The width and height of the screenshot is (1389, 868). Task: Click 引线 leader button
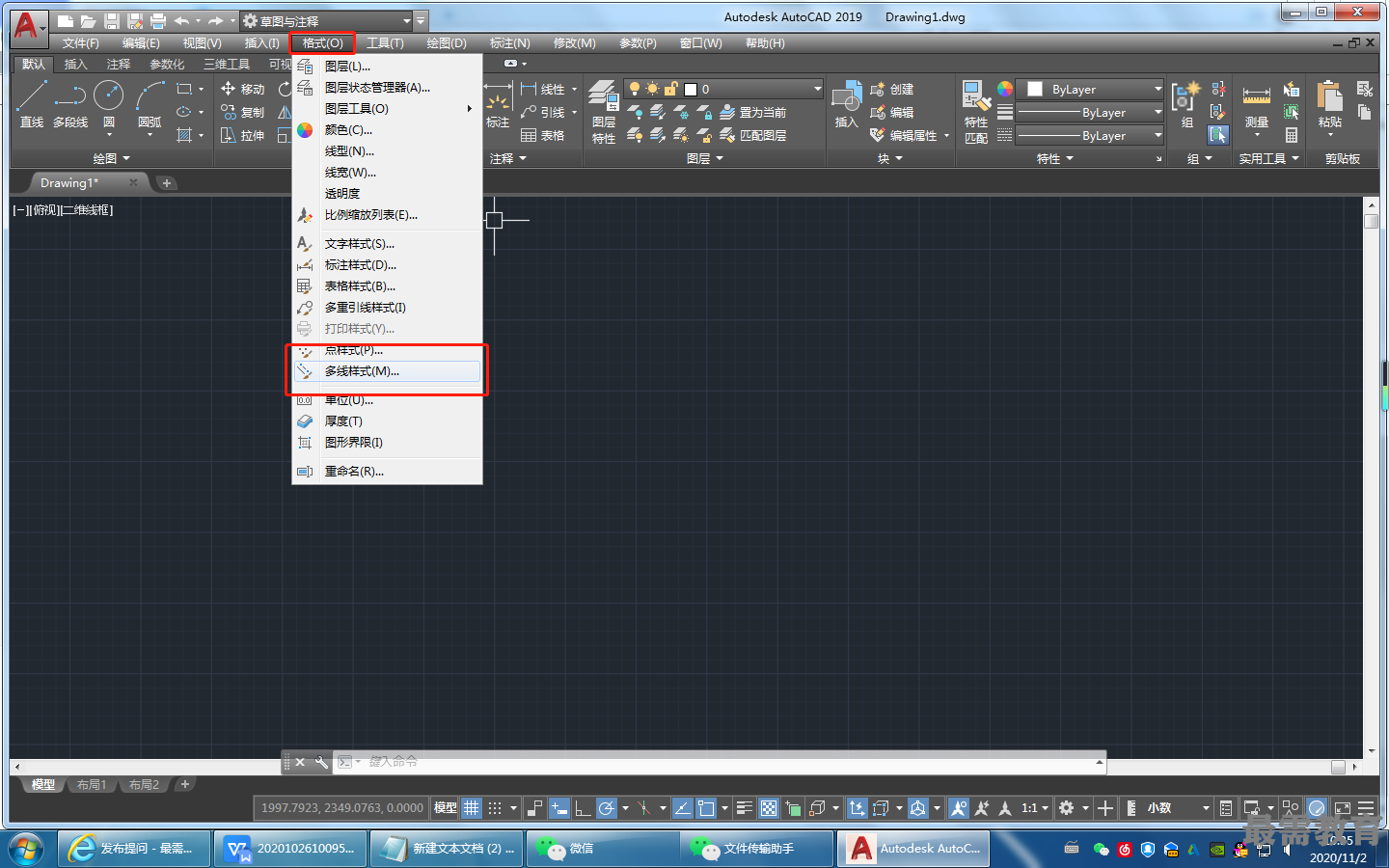click(543, 112)
